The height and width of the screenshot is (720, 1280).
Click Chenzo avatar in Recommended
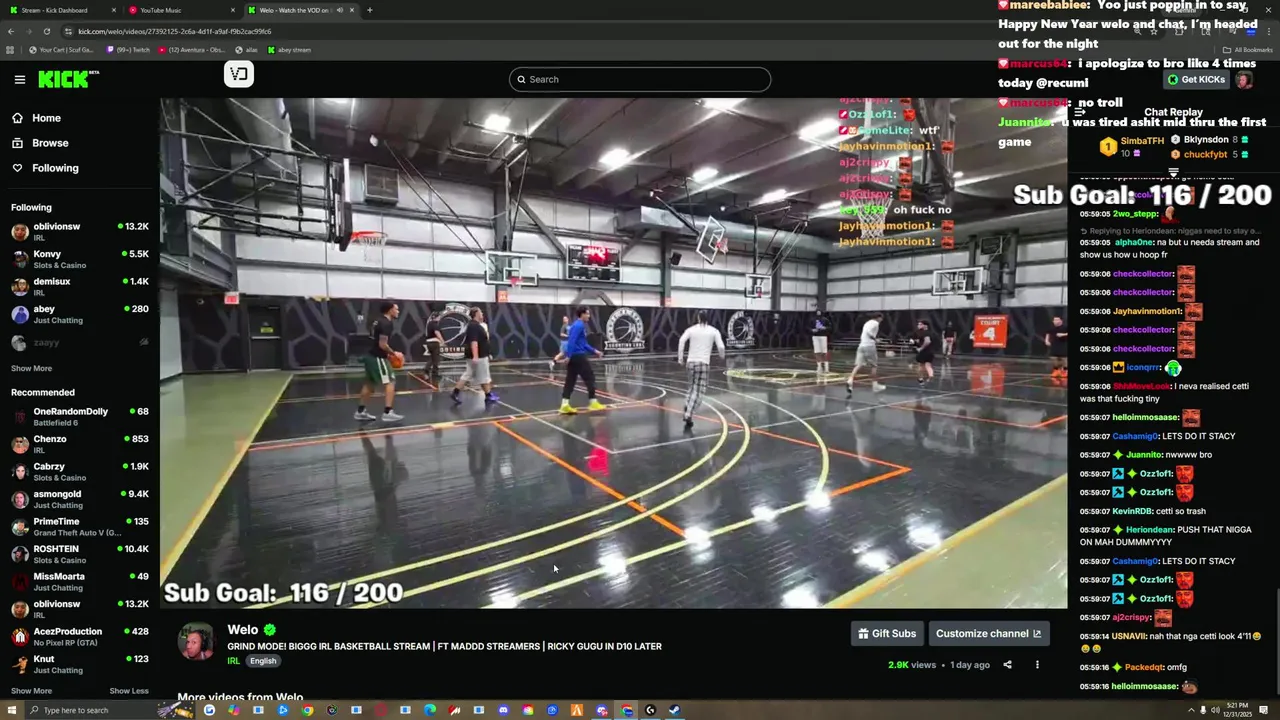click(20, 444)
